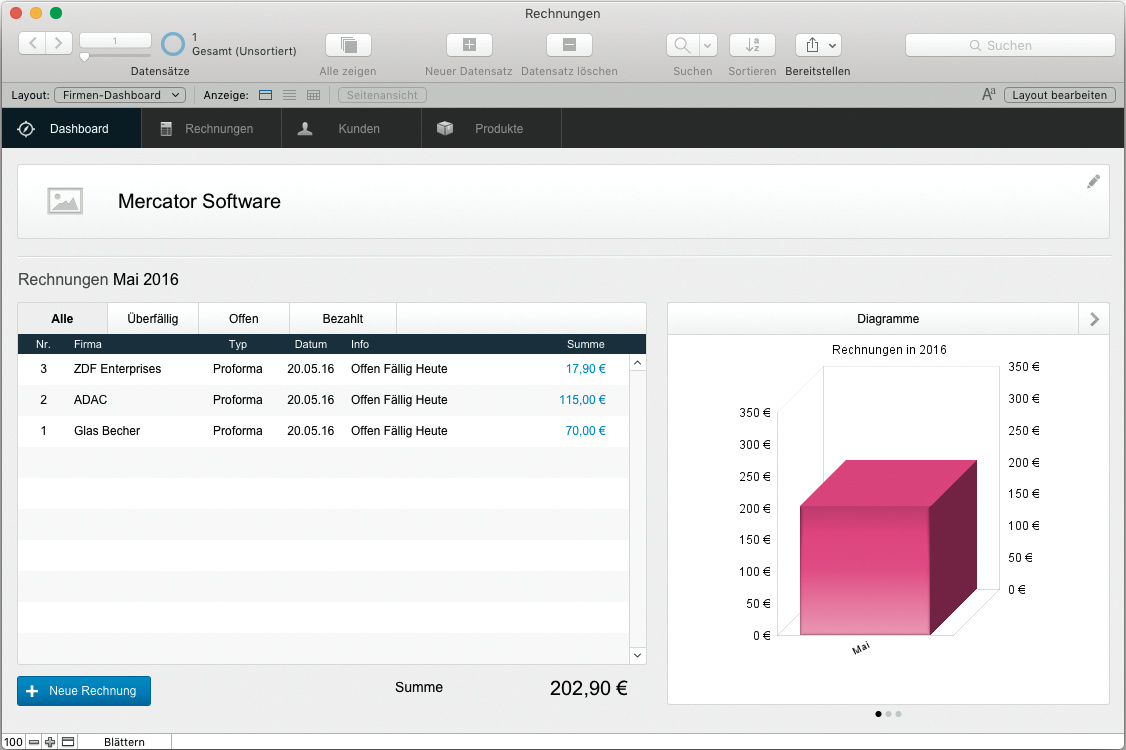Open the Kunden navigation tab
This screenshot has height=750, width=1126.
tap(351, 128)
